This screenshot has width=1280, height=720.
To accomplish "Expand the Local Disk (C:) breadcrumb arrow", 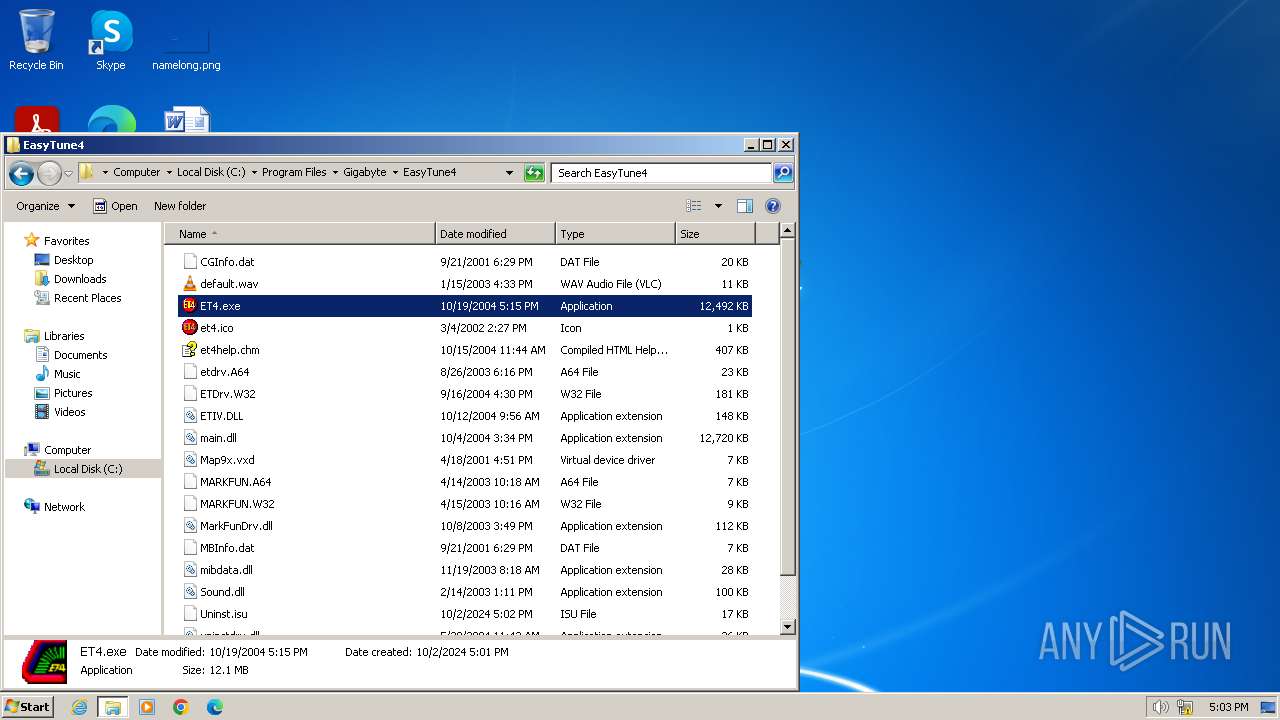I will 254,172.
